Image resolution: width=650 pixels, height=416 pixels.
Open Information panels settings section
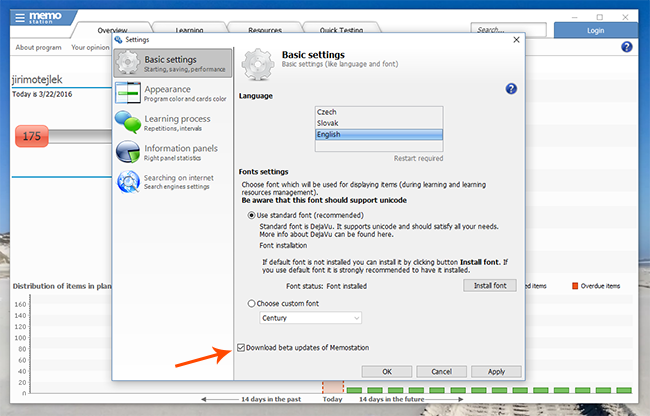coord(171,152)
